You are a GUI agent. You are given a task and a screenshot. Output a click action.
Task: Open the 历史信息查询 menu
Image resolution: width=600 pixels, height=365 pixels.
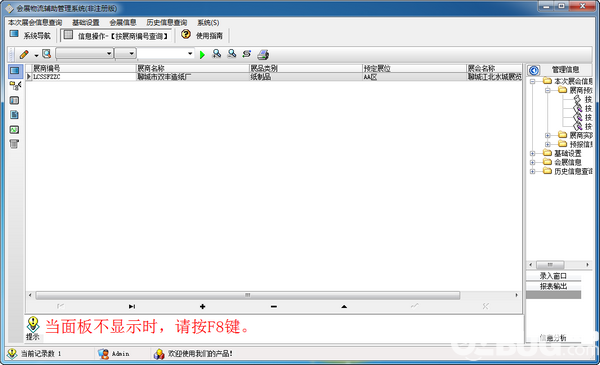click(x=167, y=23)
